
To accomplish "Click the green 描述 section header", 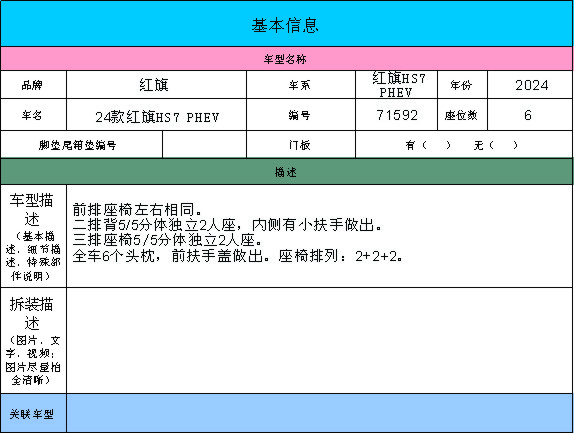I will tap(286, 172).
